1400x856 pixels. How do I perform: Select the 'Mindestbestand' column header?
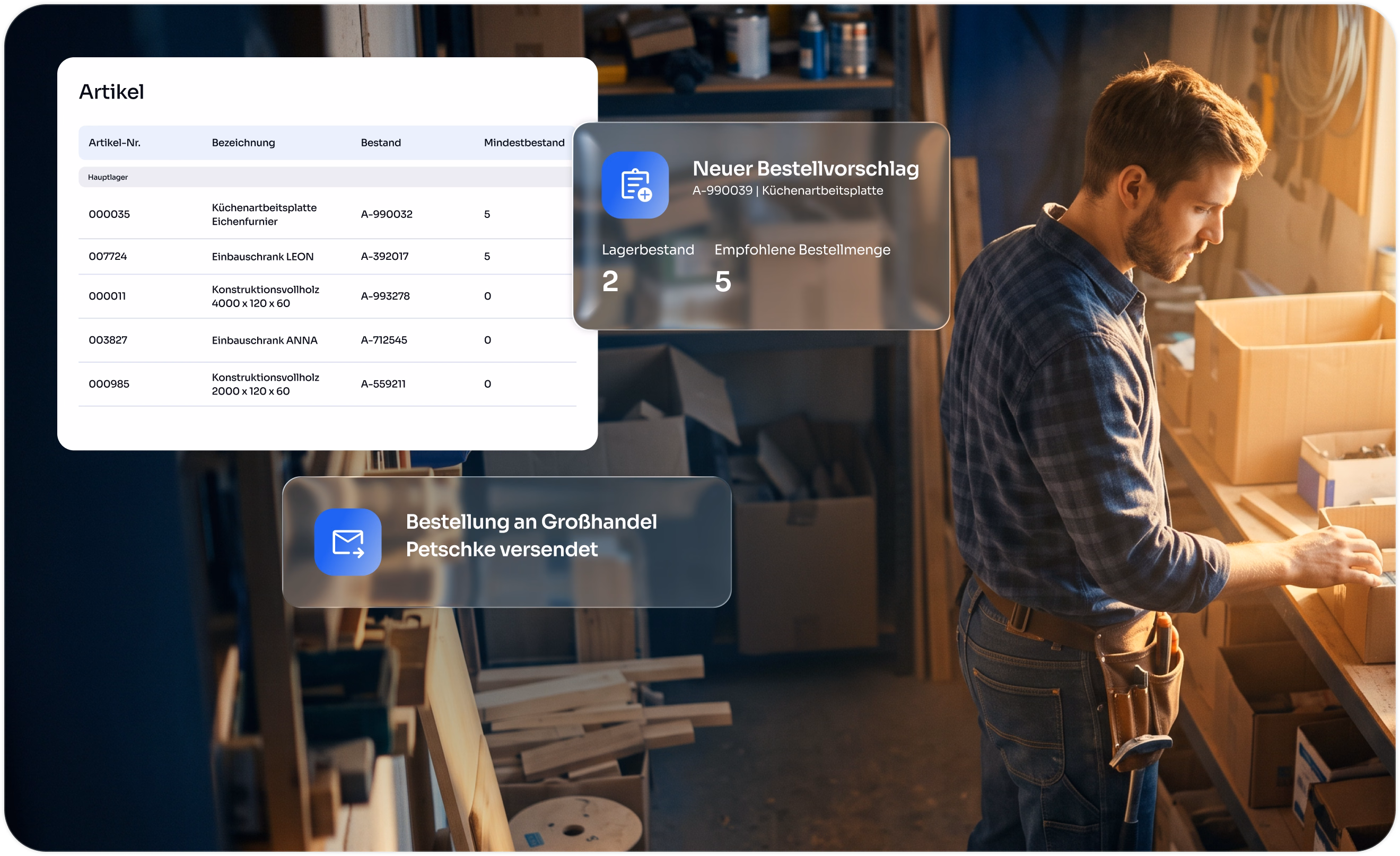pos(524,143)
